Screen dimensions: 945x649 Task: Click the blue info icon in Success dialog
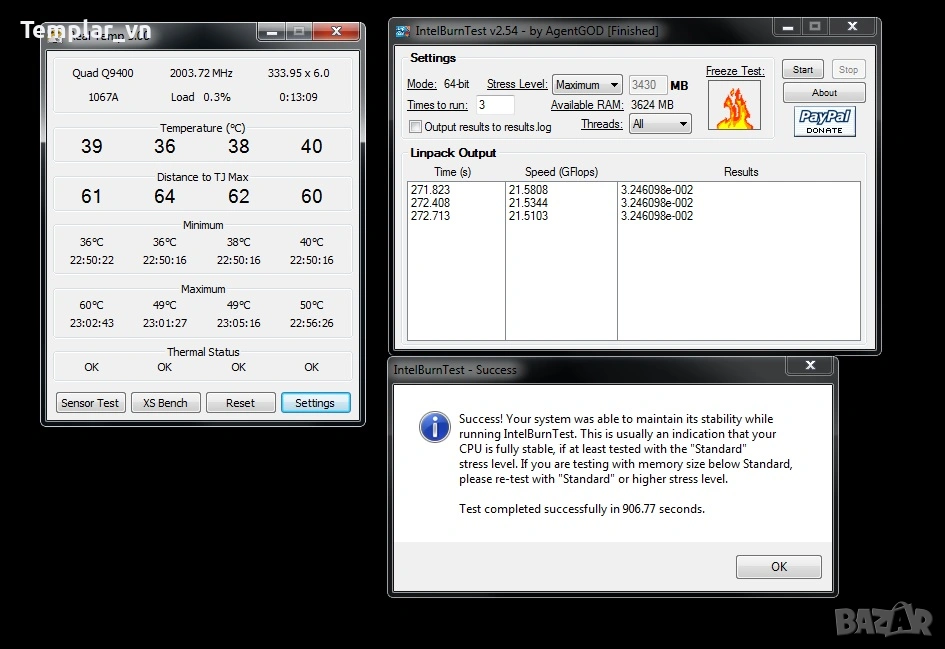point(434,427)
